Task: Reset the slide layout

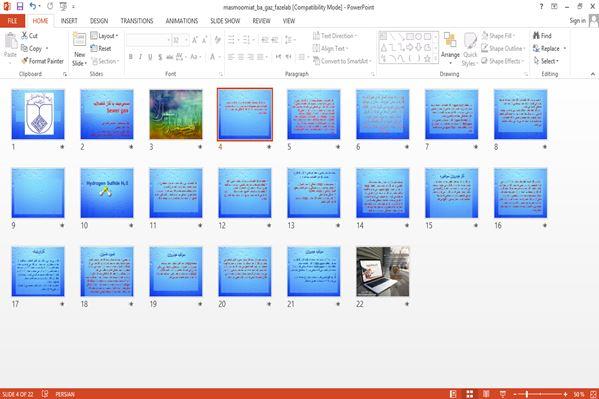Action: pos(101,49)
